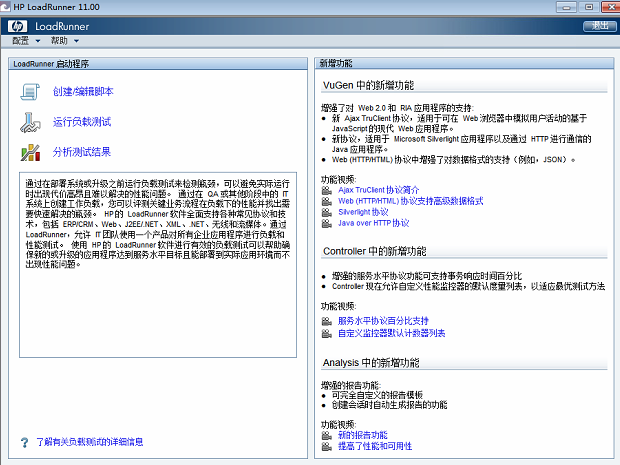
Task: Open the 配置 menu
Action: pos(21,41)
